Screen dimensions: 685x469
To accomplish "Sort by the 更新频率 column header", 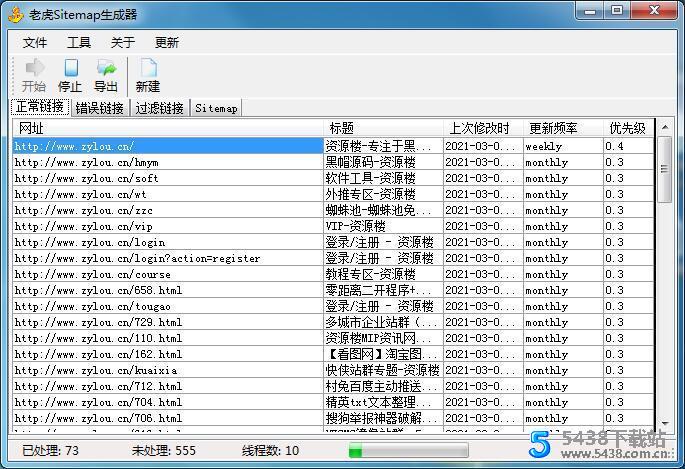I will [x=563, y=128].
